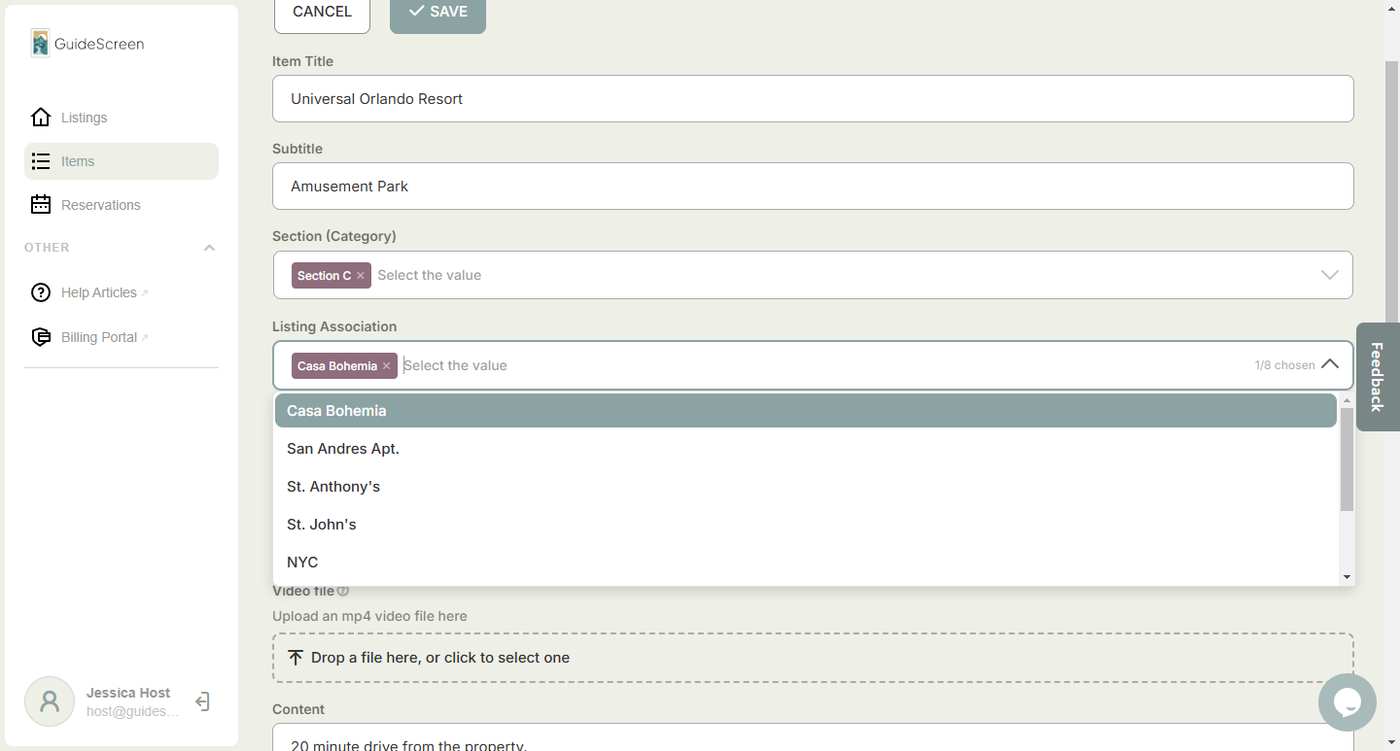1400x751 pixels.
Task: Click the upload arrow icon in drop zone
Action: 295,657
